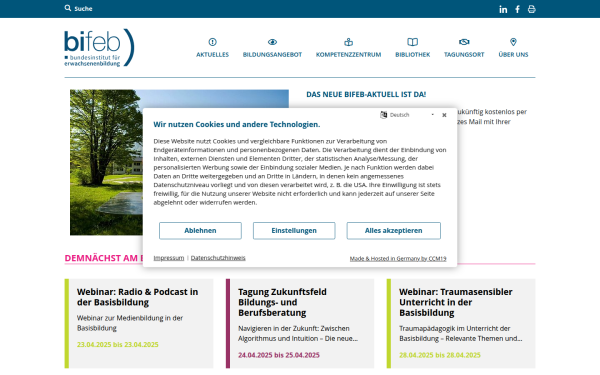Screen dimensions: 600x375
Task: Open Made & Hosted in Germany by CCM19 link
Action: tap(398, 259)
